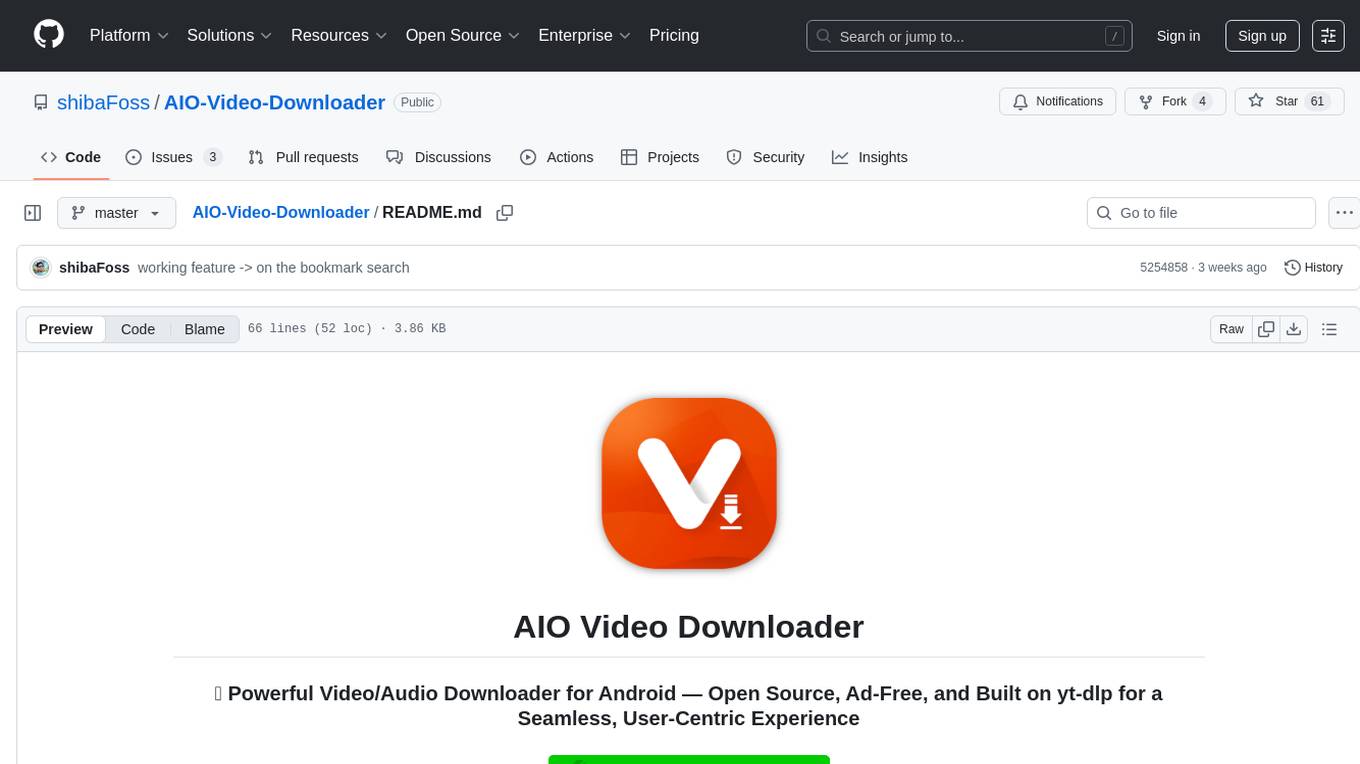Open the Discussions tab
This screenshot has height=764, width=1360.
coord(439,157)
